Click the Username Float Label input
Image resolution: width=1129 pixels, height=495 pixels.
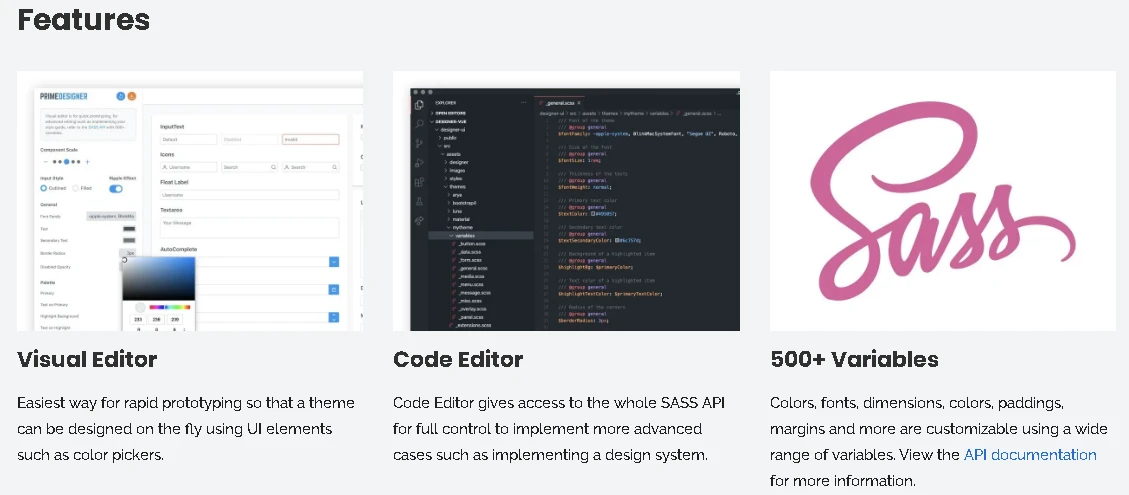pyautogui.click(x=249, y=195)
